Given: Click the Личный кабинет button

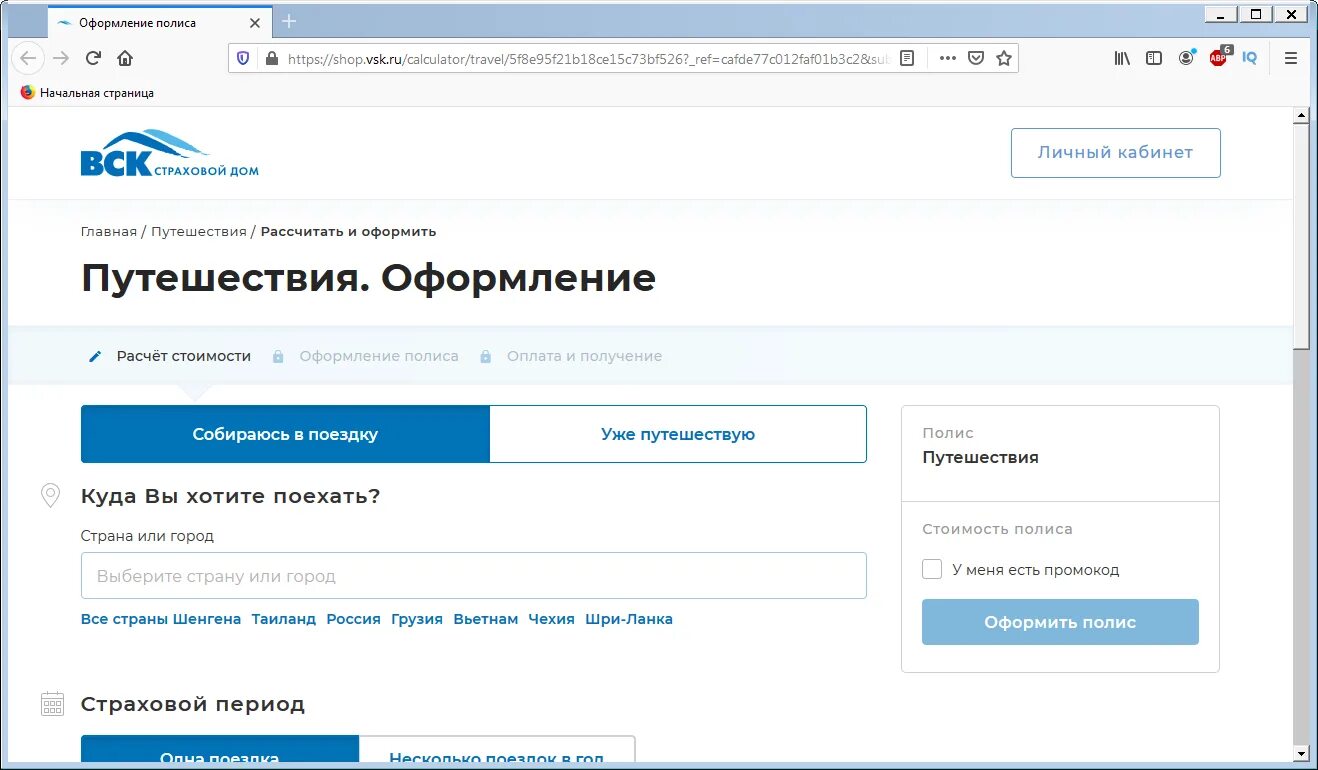Looking at the screenshot, I should coord(1115,153).
